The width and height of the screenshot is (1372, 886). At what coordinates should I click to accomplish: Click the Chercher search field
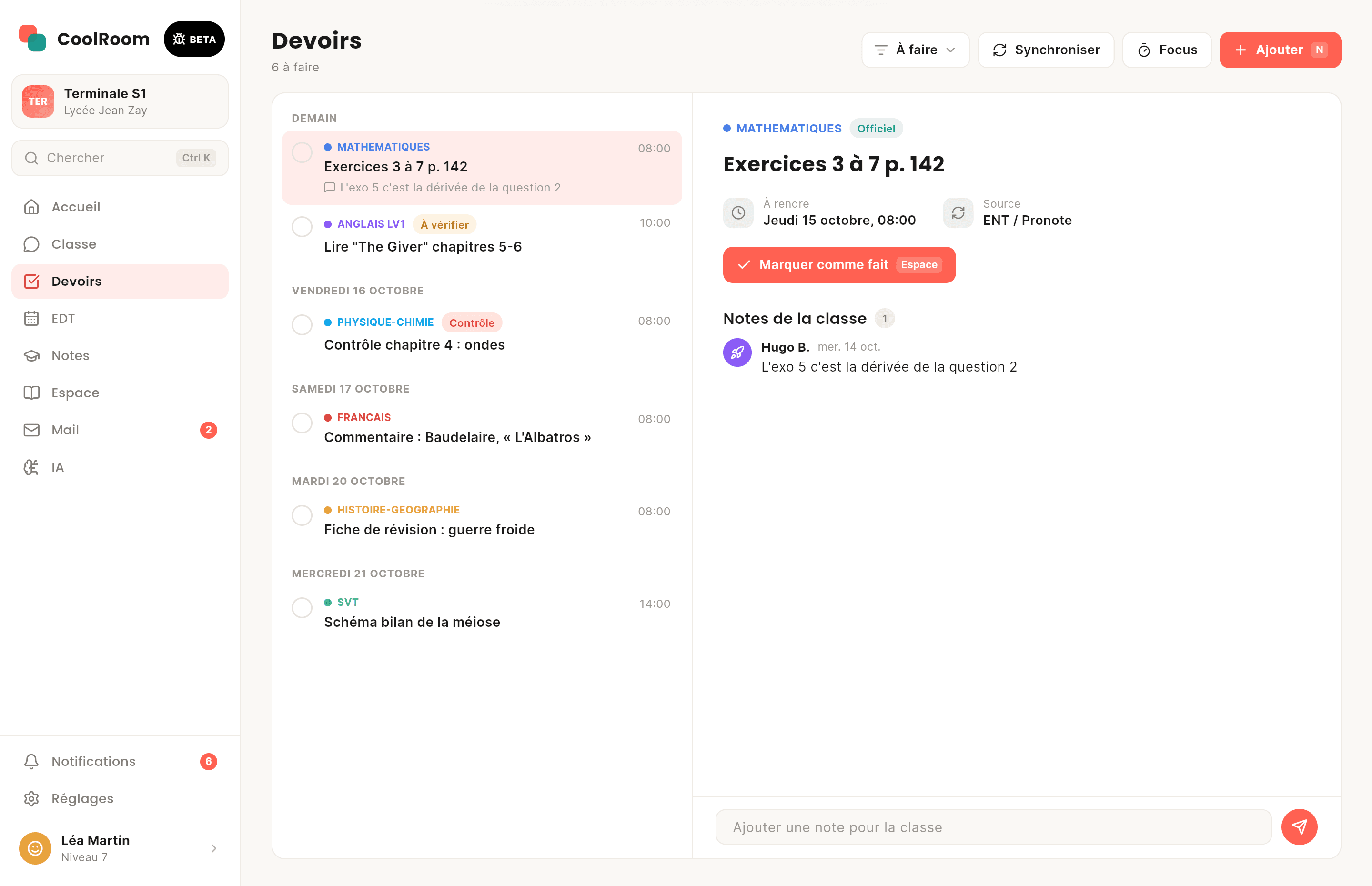tap(120, 158)
